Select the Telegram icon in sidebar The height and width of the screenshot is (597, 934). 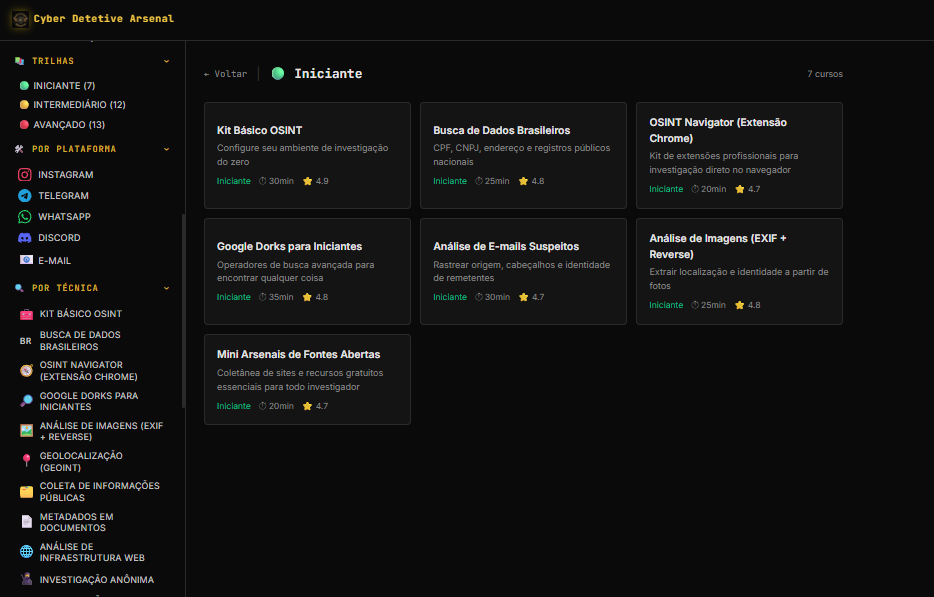24,195
